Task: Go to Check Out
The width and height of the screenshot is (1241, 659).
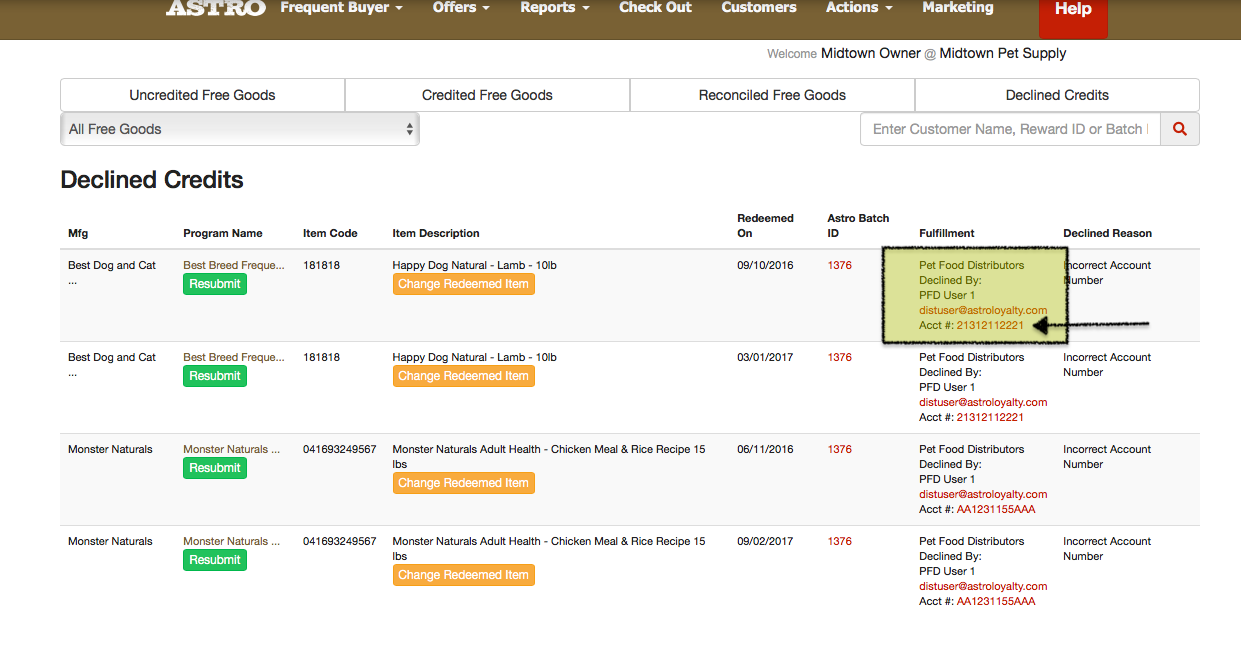Action: pyautogui.click(x=656, y=8)
